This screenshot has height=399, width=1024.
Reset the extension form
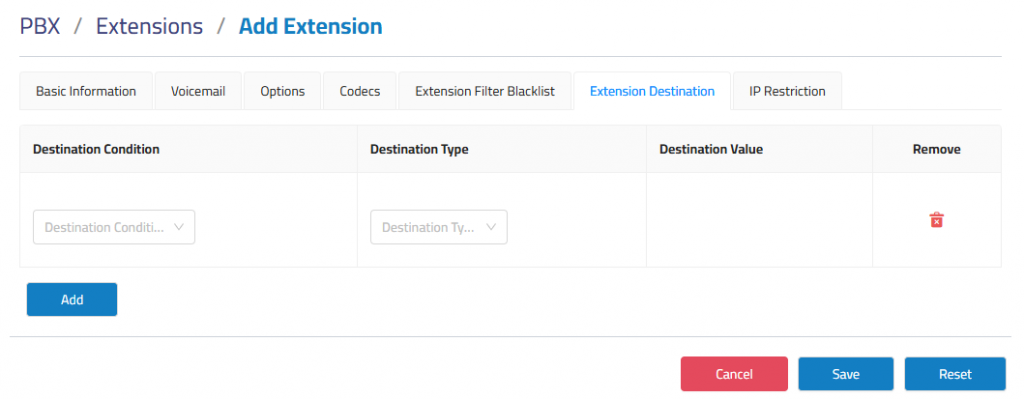[x=955, y=374]
